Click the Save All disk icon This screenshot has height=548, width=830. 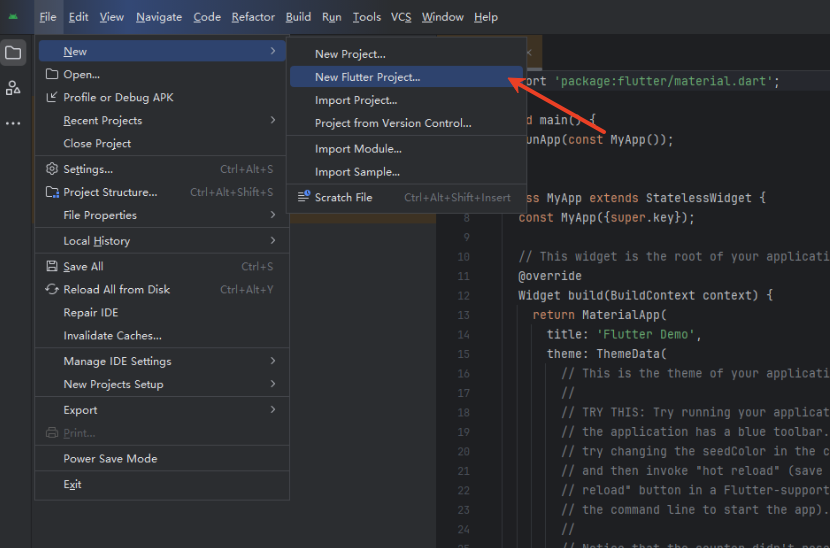pyautogui.click(x=52, y=267)
